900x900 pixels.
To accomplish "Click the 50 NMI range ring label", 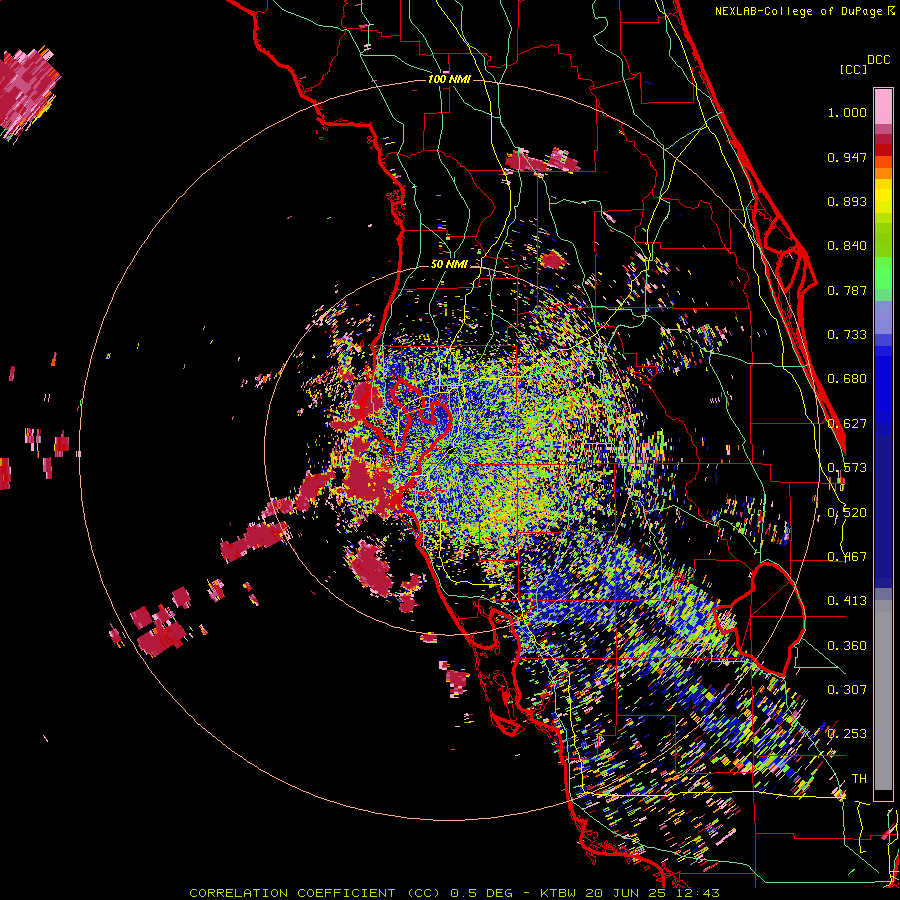I will click(x=449, y=265).
